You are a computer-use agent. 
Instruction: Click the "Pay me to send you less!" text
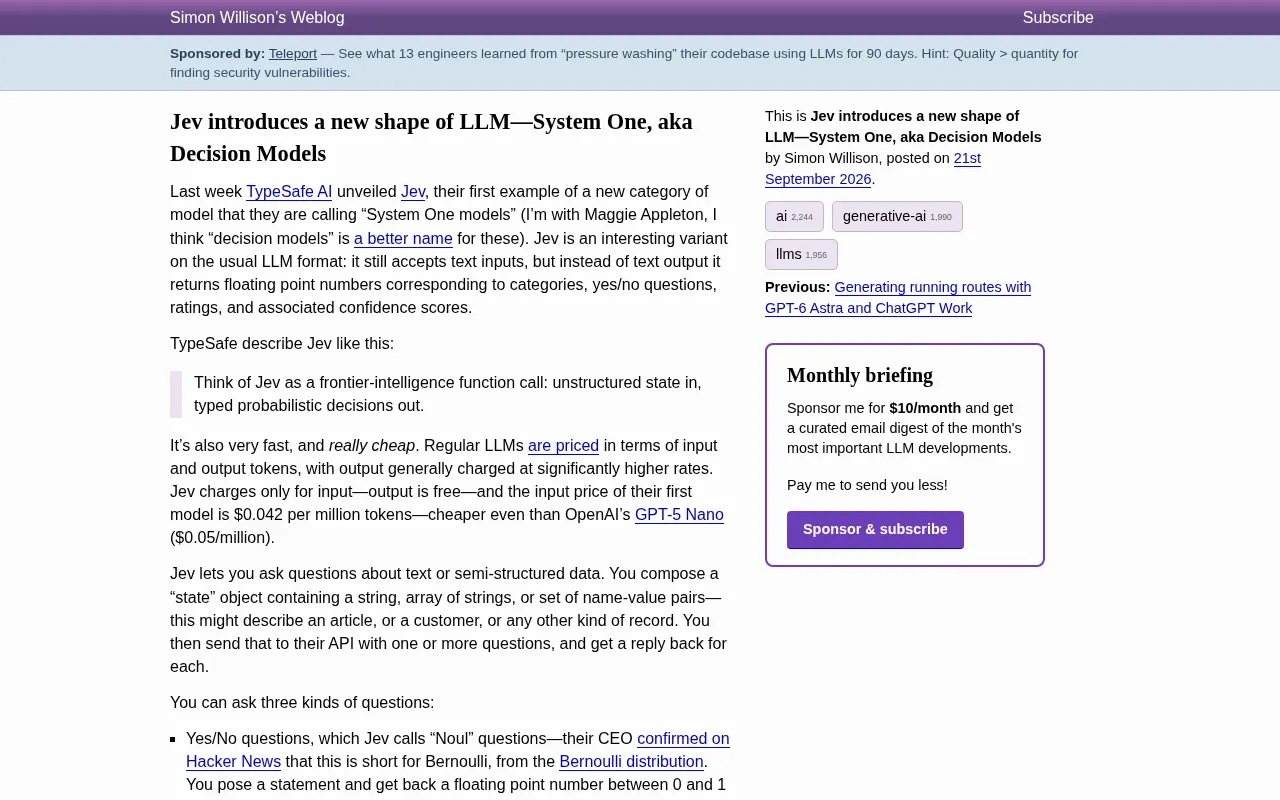[867, 485]
